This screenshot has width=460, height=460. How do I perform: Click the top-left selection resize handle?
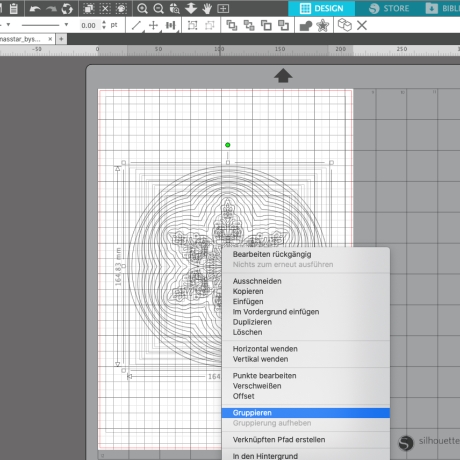click(124, 163)
